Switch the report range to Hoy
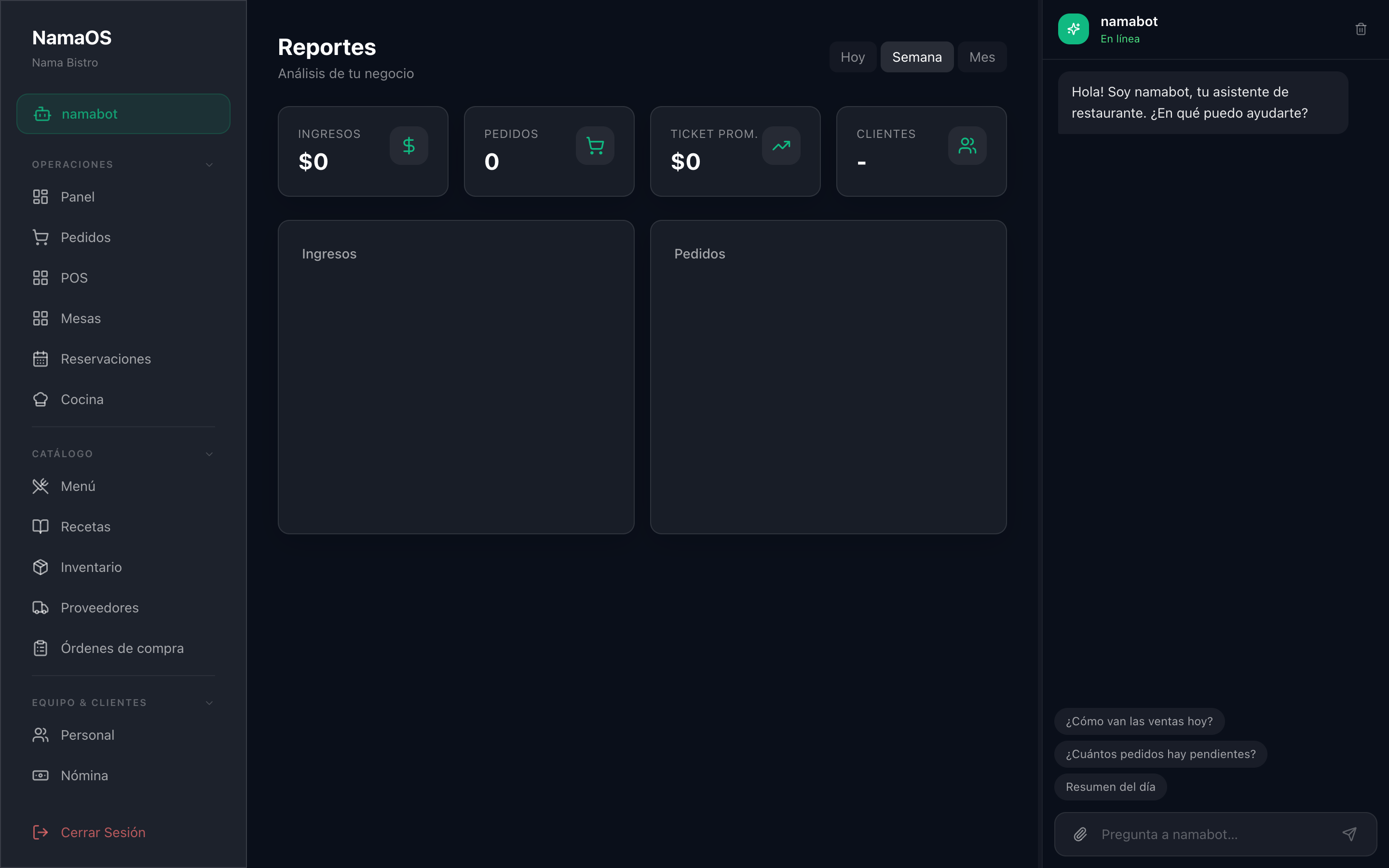This screenshot has height=868, width=1389. (852, 57)
